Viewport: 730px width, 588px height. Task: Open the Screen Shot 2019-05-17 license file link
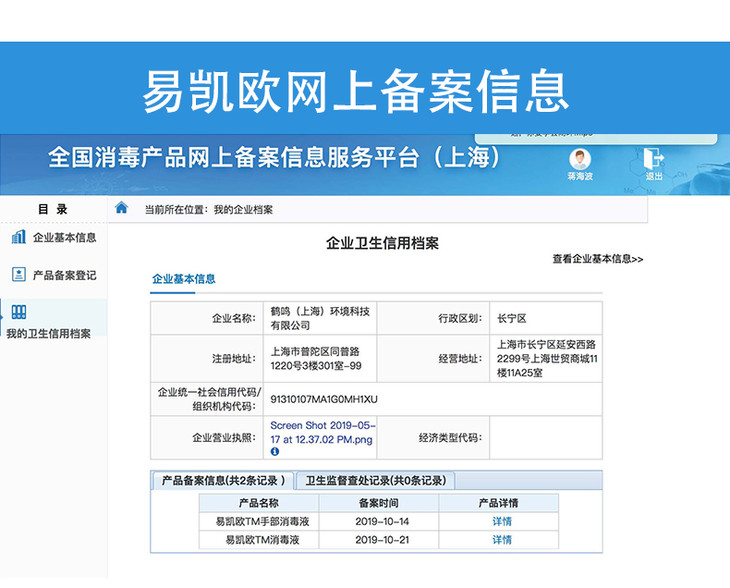coord(321,432)
